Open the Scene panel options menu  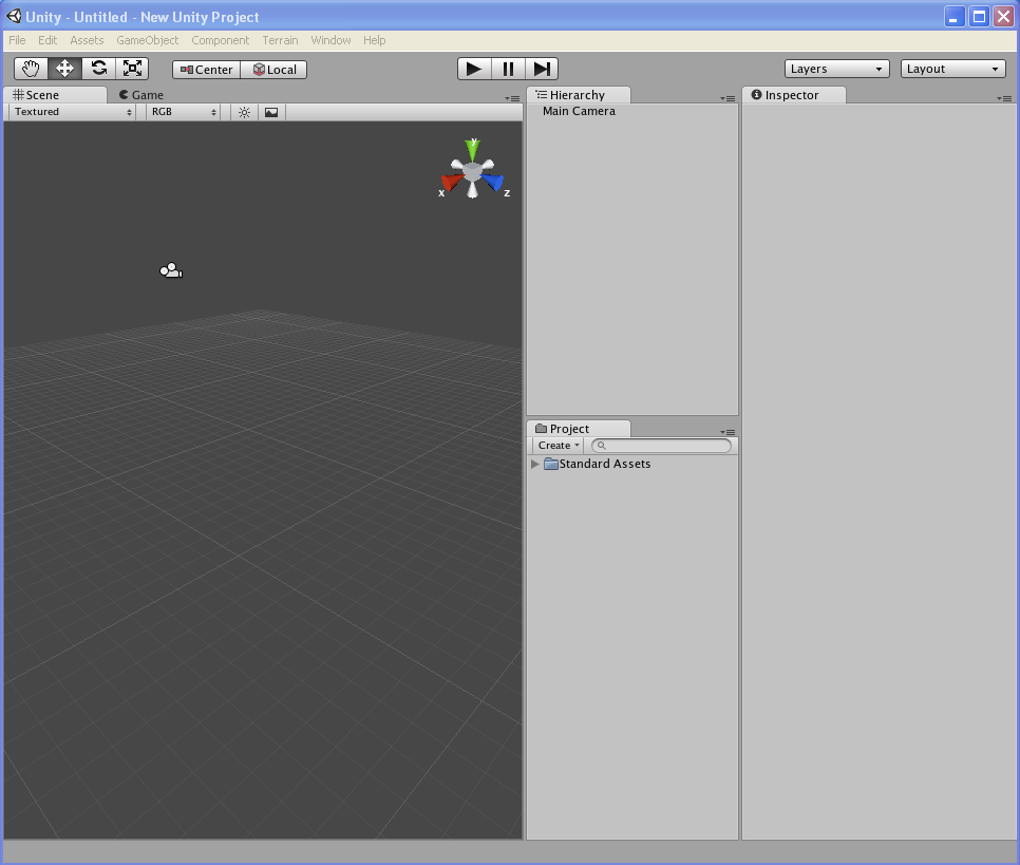512,98
